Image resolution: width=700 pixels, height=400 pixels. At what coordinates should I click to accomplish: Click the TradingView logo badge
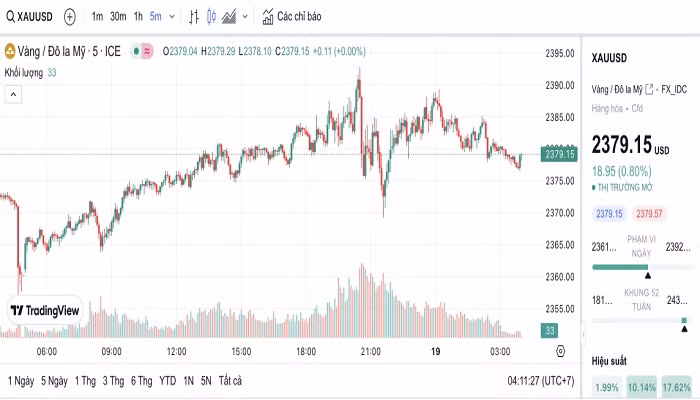point(45,310)
